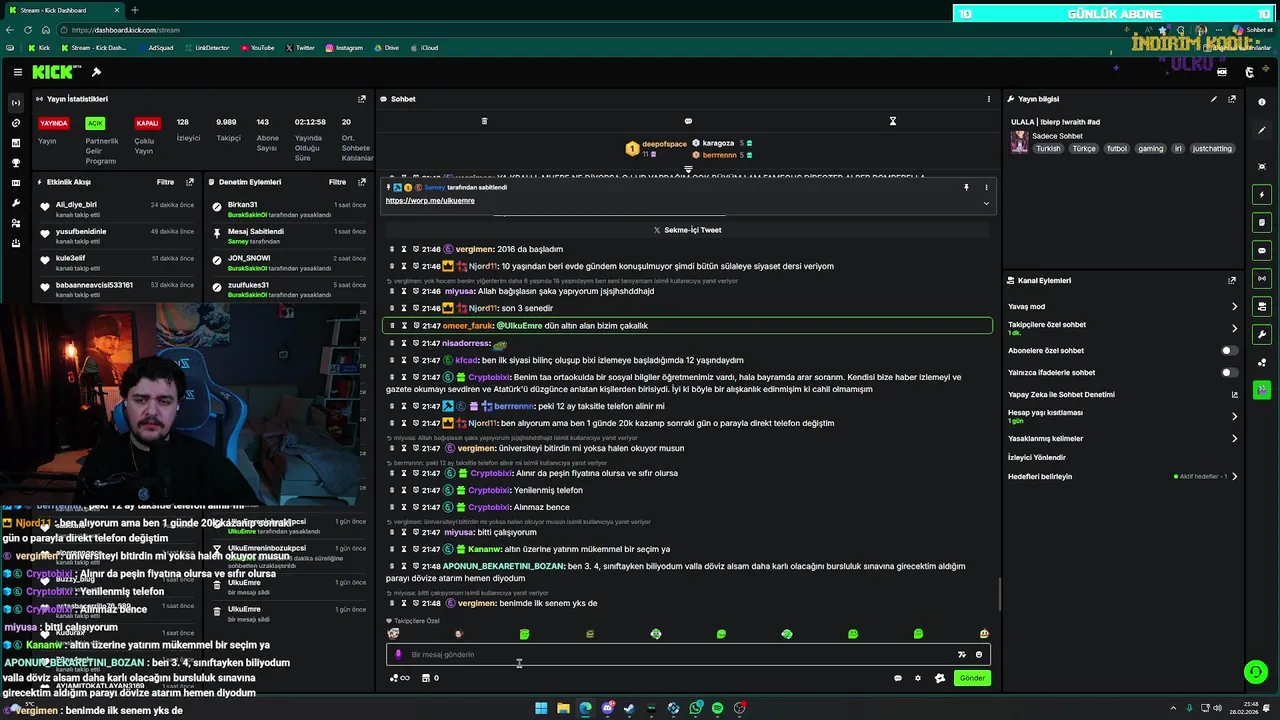The height and width of the screenshot is (720, 1280).
Task: Open the Filtre option in Etkinlik Akışı
Action: pyautogui.click(x=165, y=182)
